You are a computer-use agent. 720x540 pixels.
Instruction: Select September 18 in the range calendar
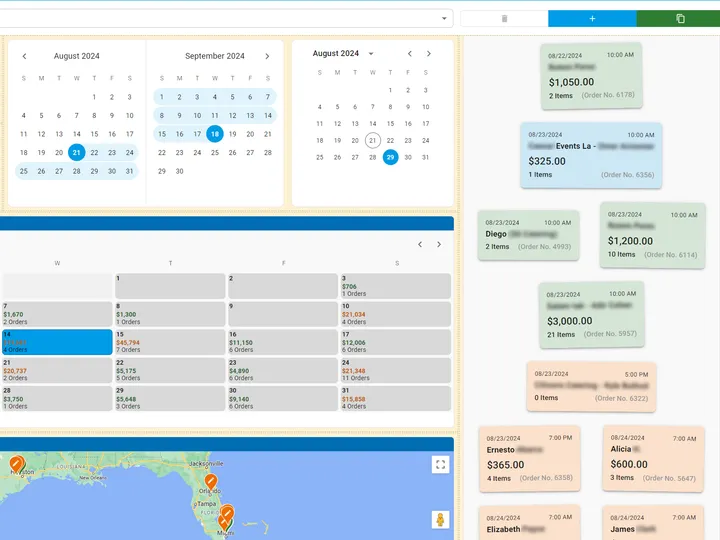tap(215, 134)
